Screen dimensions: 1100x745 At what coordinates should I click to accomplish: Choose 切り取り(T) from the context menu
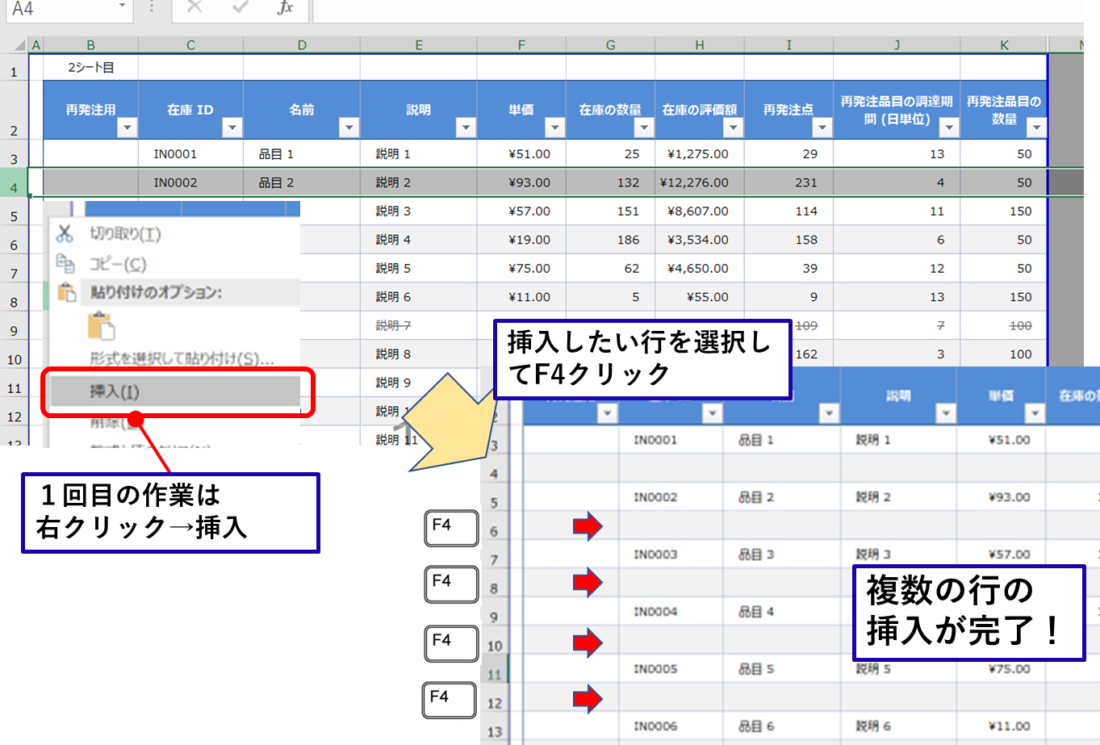pyautogui.click(x=125, y=234)
